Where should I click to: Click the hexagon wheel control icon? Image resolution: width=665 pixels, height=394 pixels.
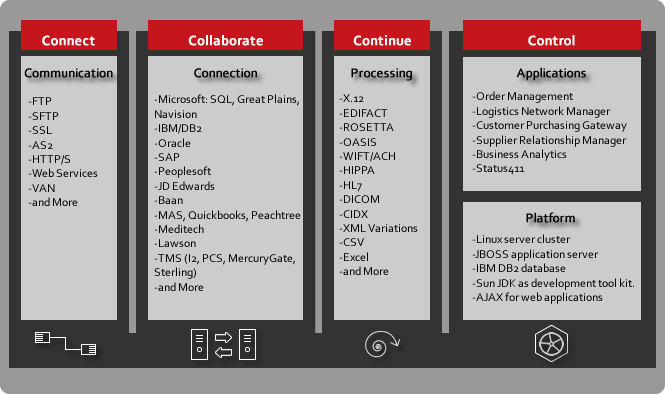coord(551,344)
